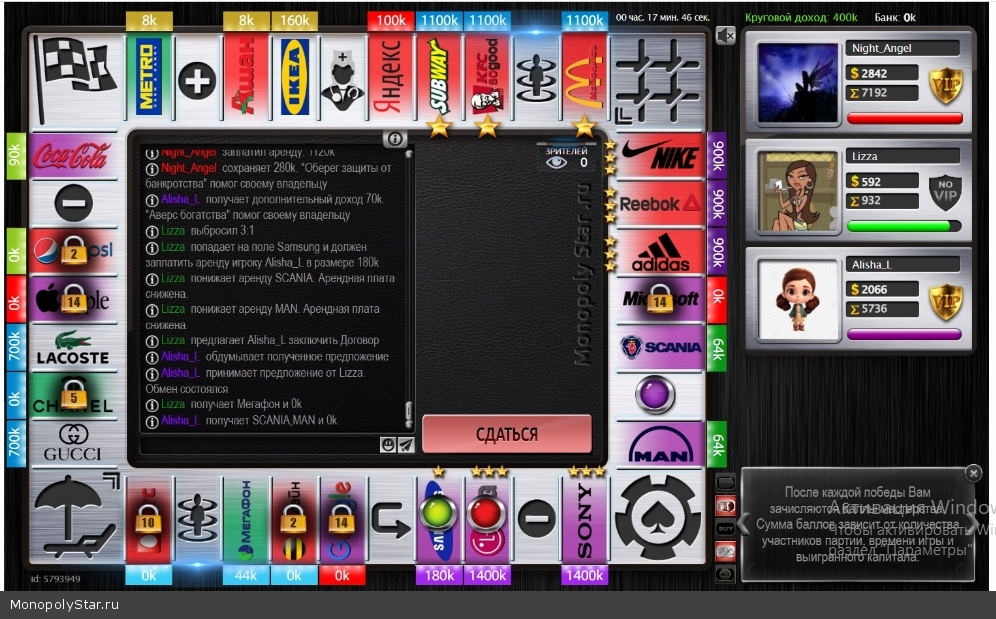Viewport: 996px width, 619px height.
Task: Select the locked Microsoft property cell
Action: point(661,299)
